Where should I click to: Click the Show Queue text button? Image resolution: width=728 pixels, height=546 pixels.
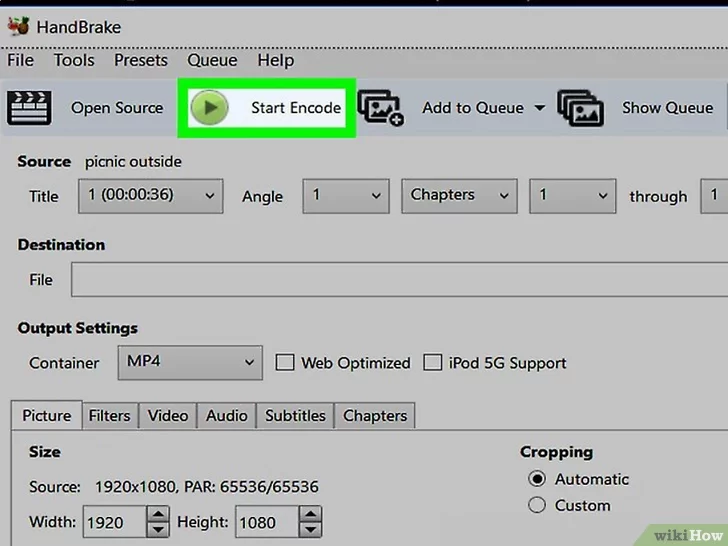coord(667,108)
